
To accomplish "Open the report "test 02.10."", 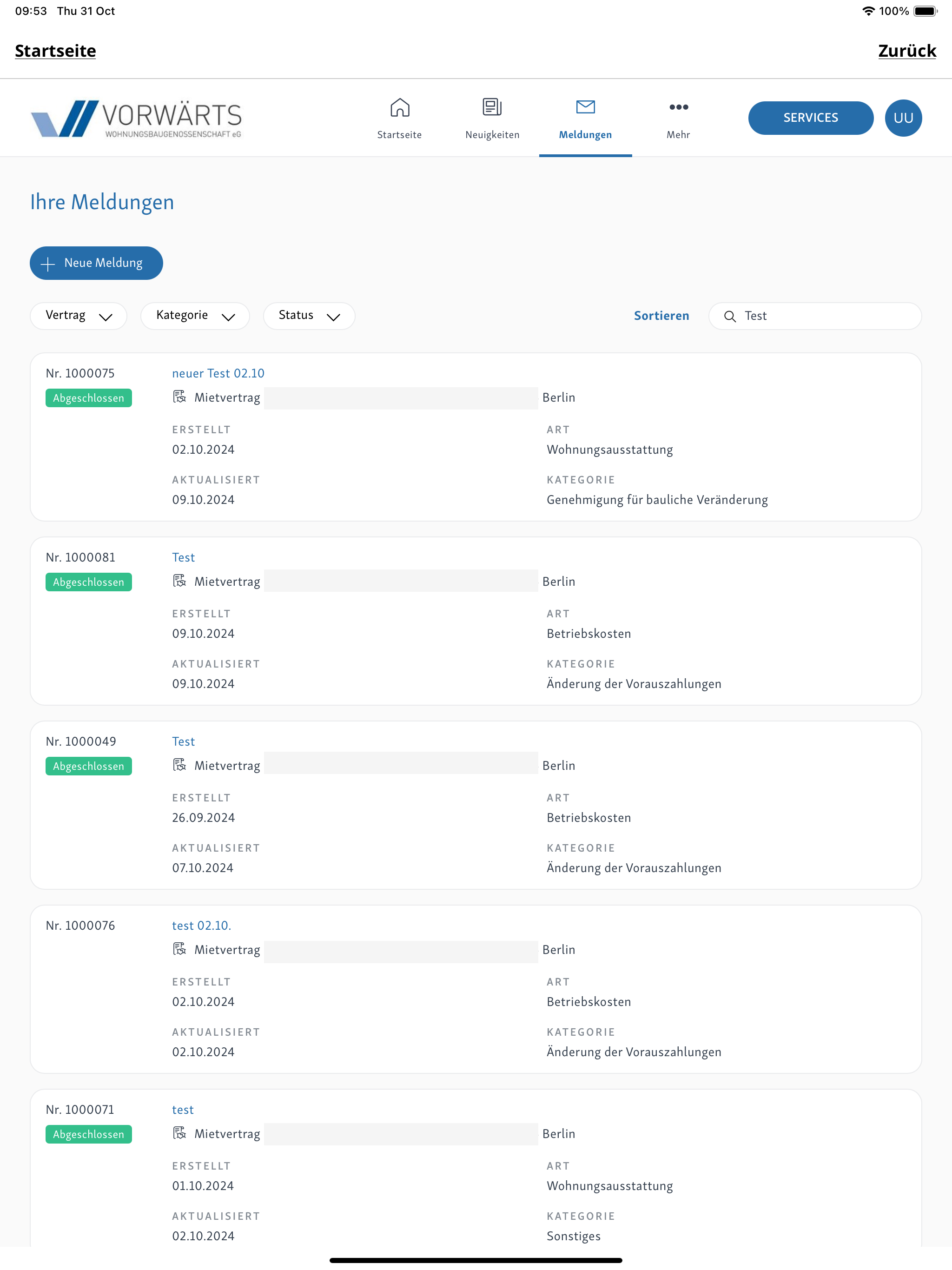I will coord(202,926).
